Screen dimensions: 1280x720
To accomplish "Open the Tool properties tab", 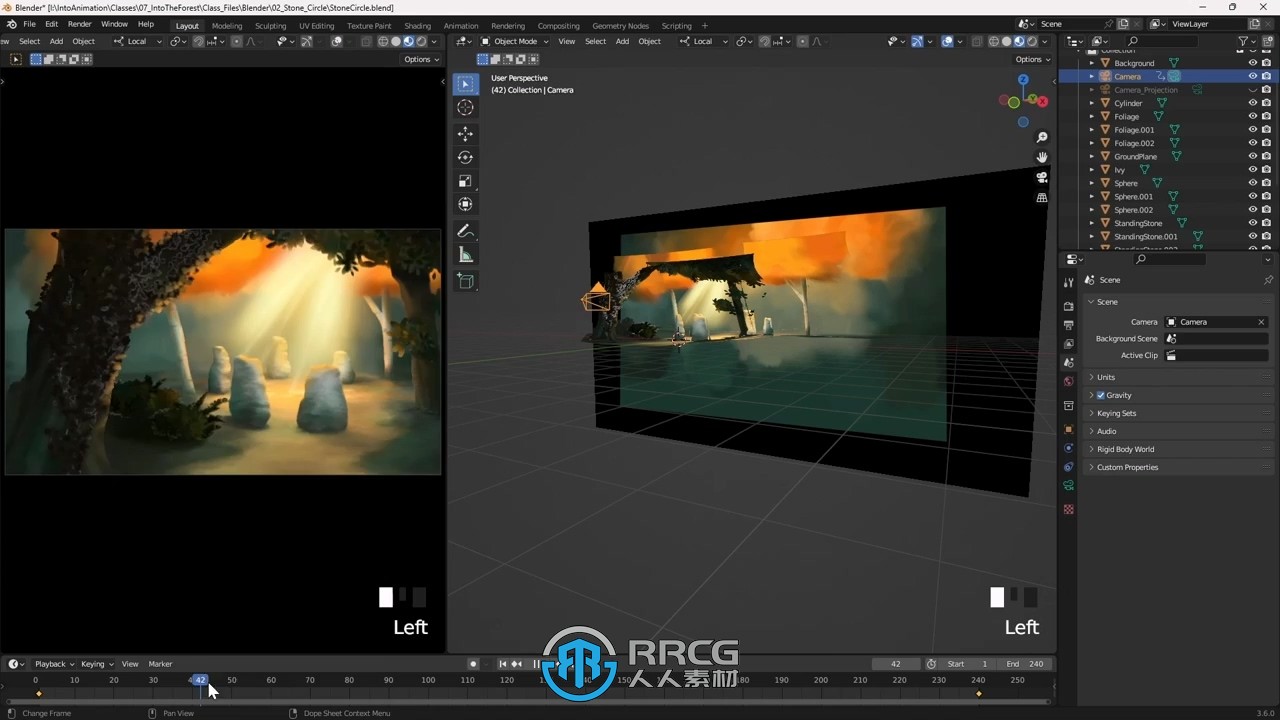I will point(1068,282).
